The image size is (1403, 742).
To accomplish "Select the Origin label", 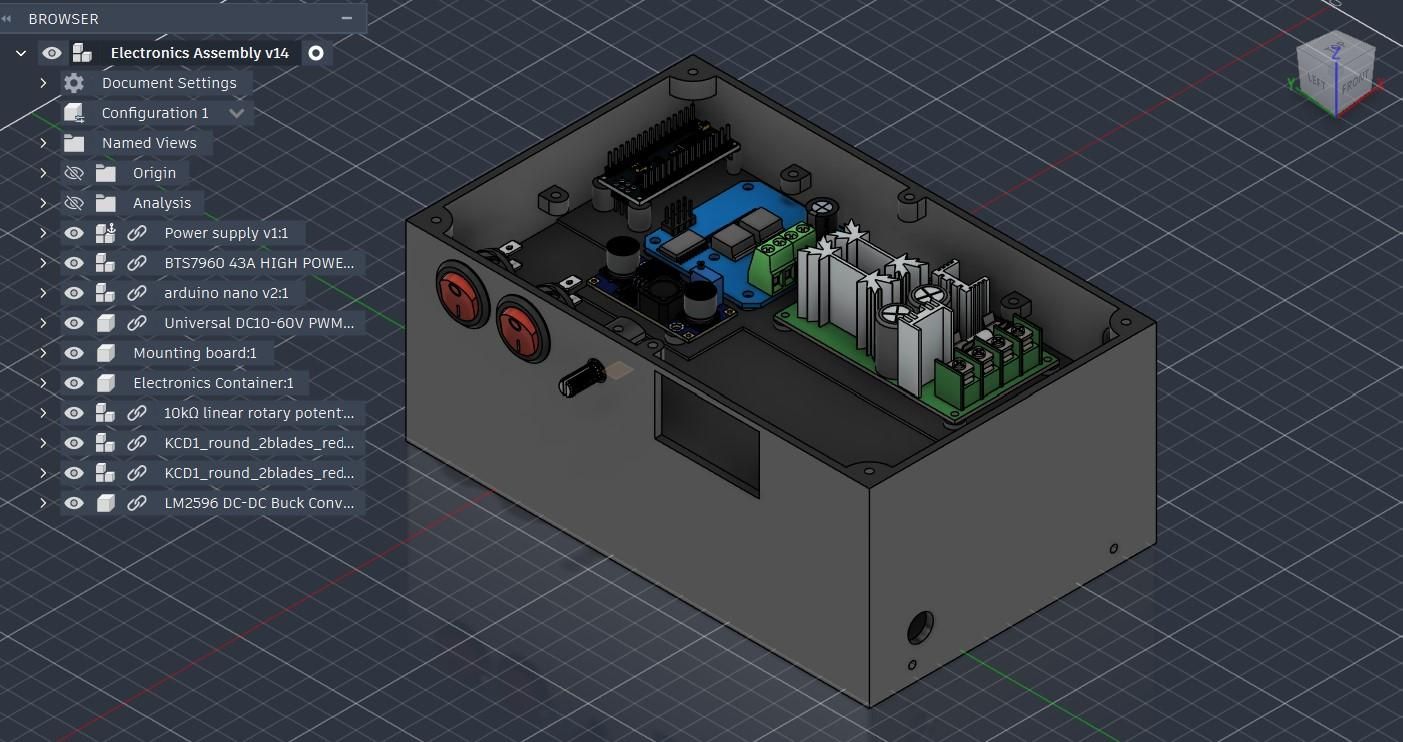I will point(154,173).
